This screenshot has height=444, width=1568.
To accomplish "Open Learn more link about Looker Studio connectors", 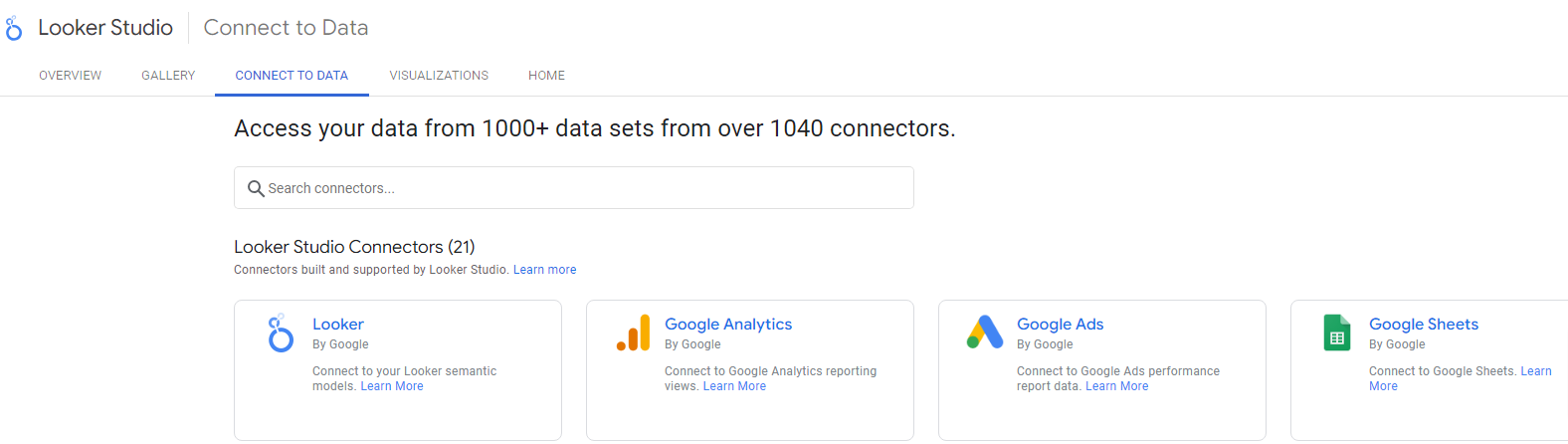I will click(544, 270).
